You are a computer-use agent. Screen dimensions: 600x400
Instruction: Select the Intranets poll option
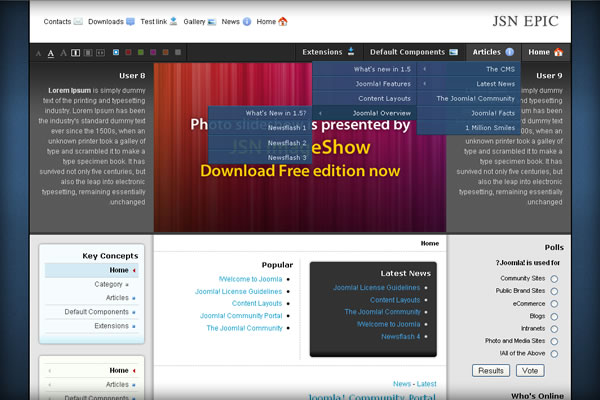[x=554, y=328]
